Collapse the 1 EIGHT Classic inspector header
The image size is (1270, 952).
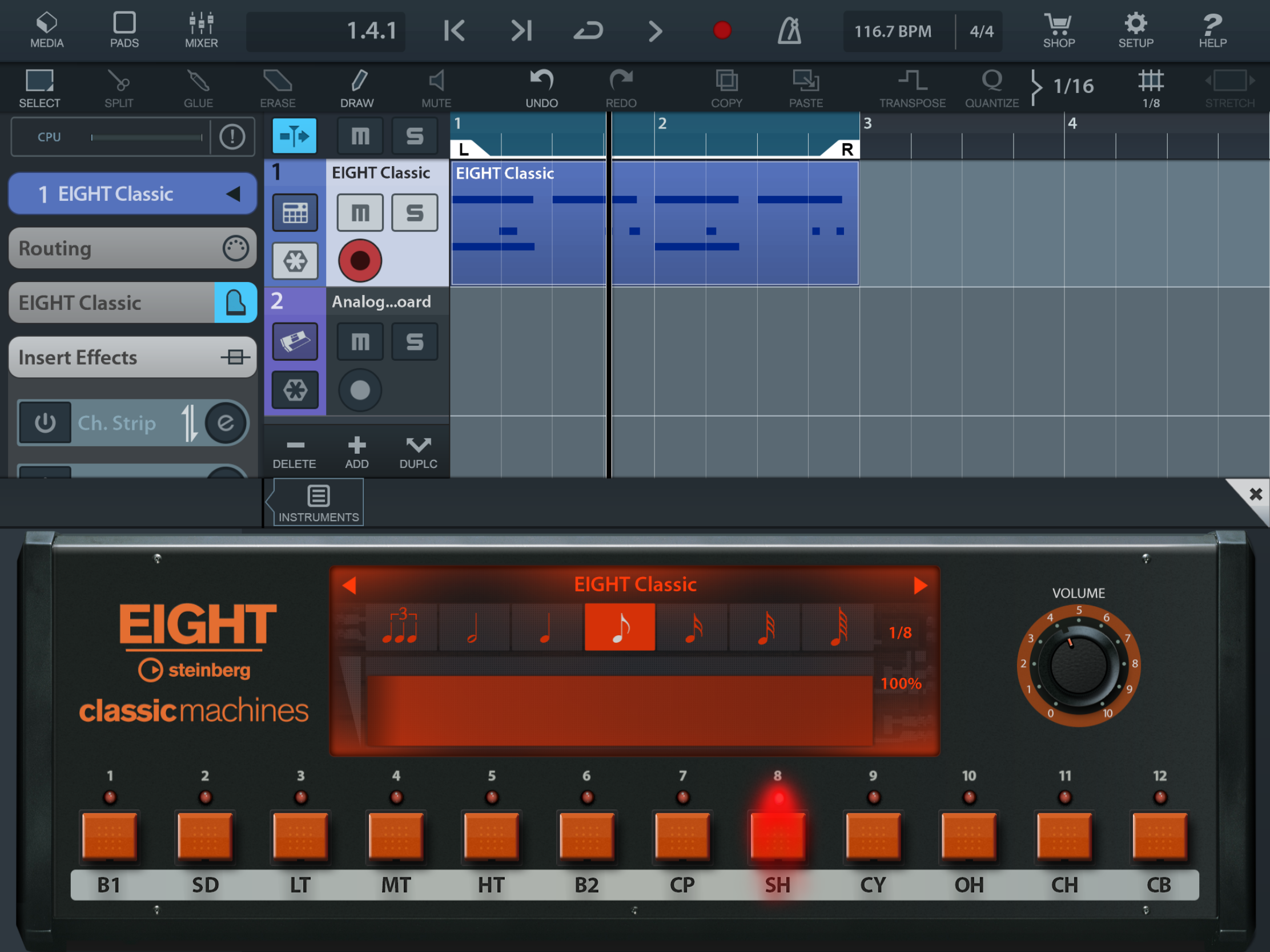[x=132, y=193]
